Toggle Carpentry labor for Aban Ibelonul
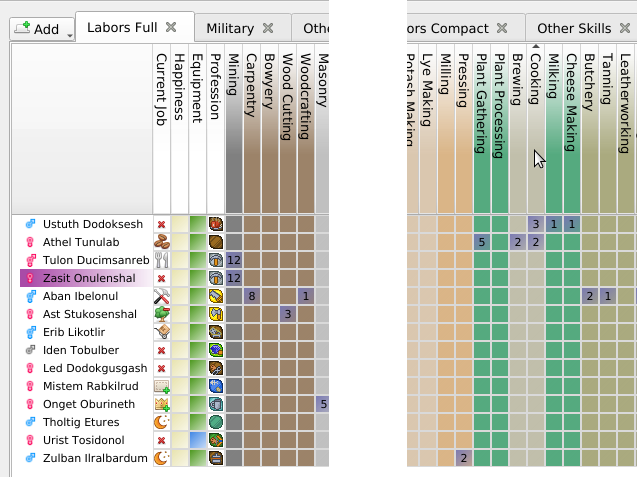 pos(252,296)
